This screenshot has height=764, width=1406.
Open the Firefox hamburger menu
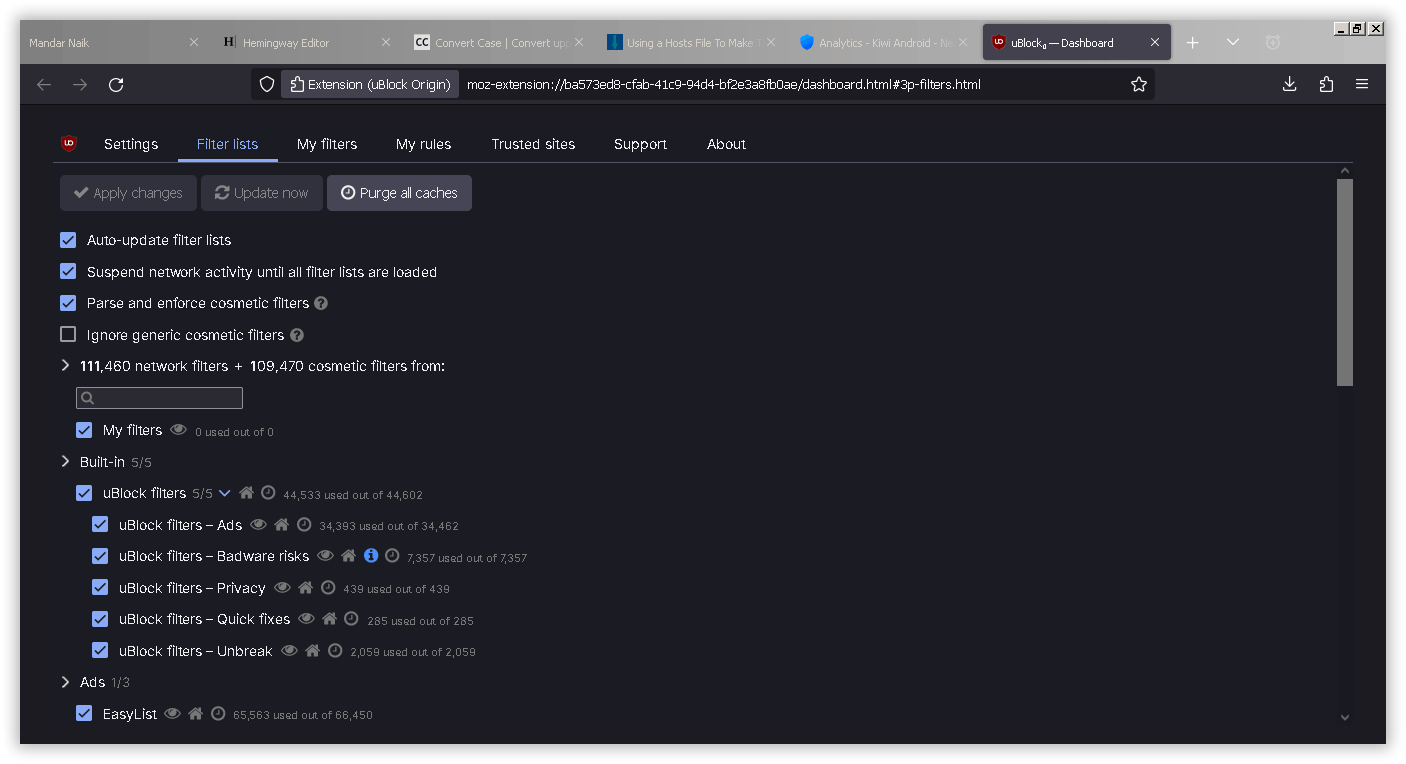click(x=1362, y=85)
